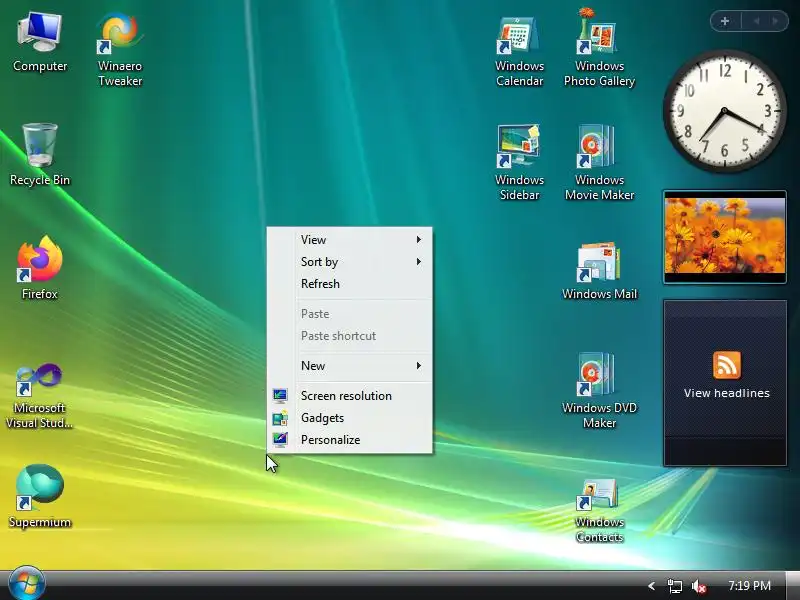Screen dimensions: 800x600
Task: Click the New submenu arrow
Action: [x=418, y=366]
